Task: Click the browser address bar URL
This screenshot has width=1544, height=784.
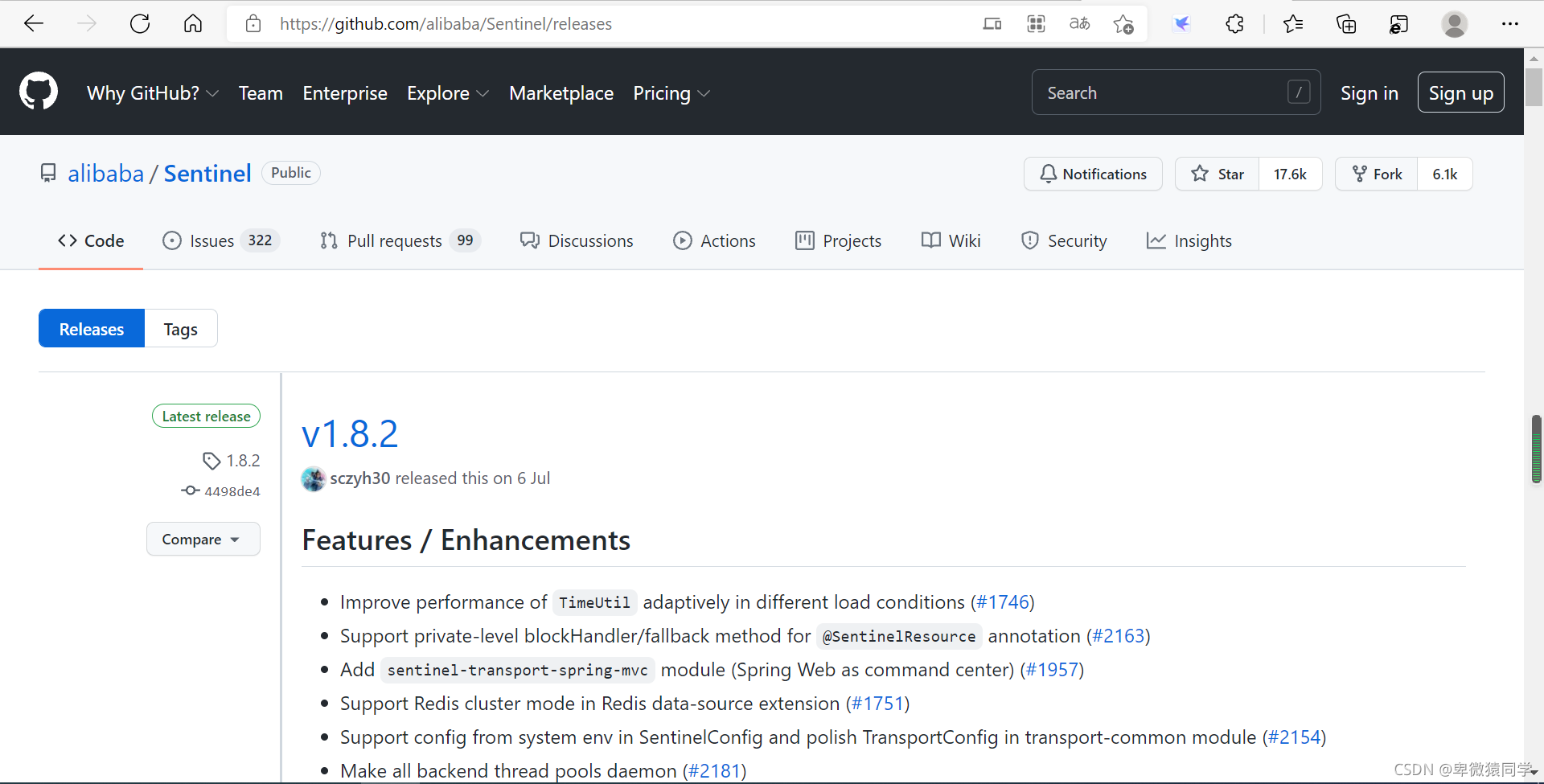Action: click(x=446, y=24)
